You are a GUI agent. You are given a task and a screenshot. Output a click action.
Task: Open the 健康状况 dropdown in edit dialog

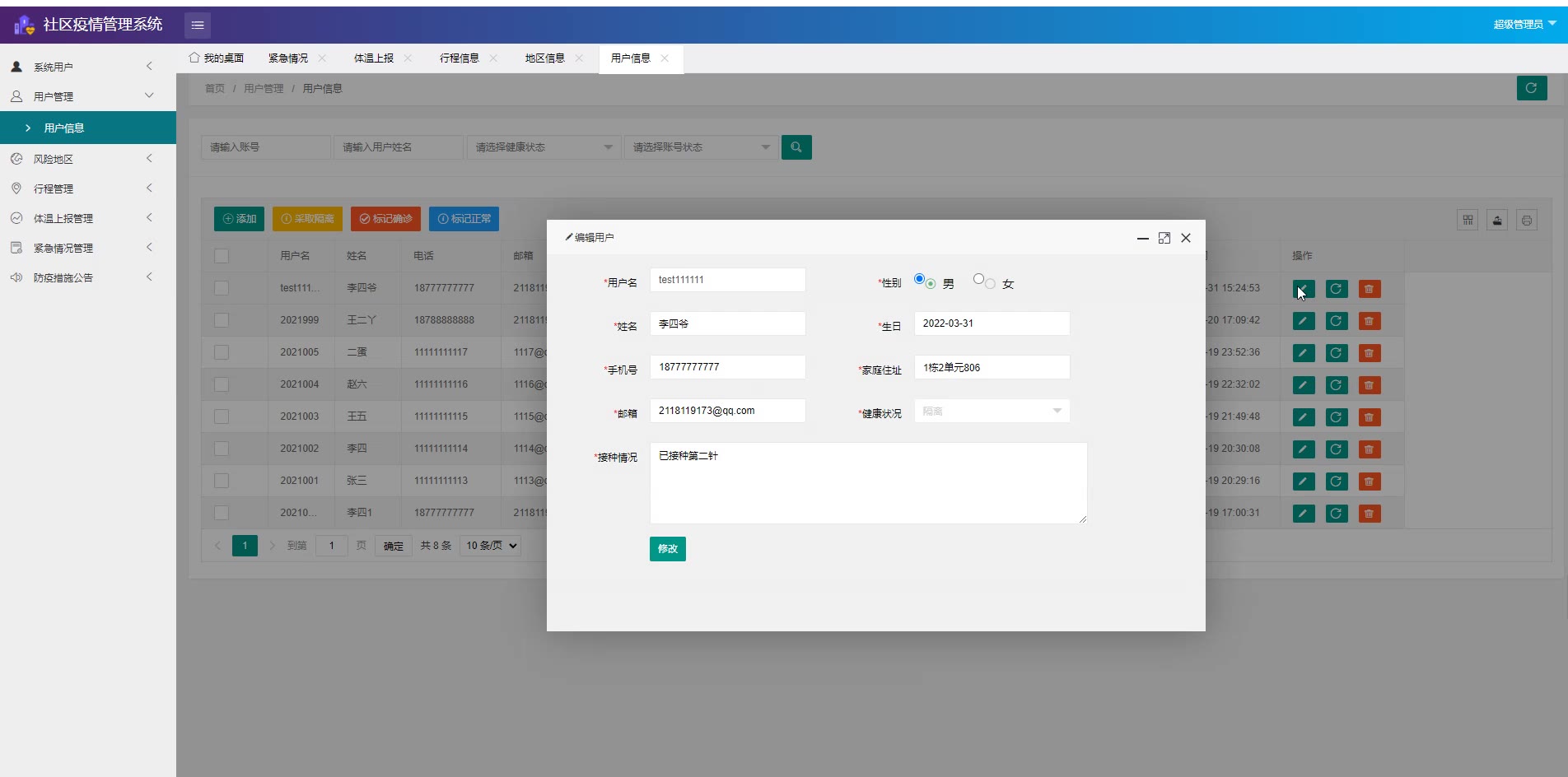coord(992,411)
